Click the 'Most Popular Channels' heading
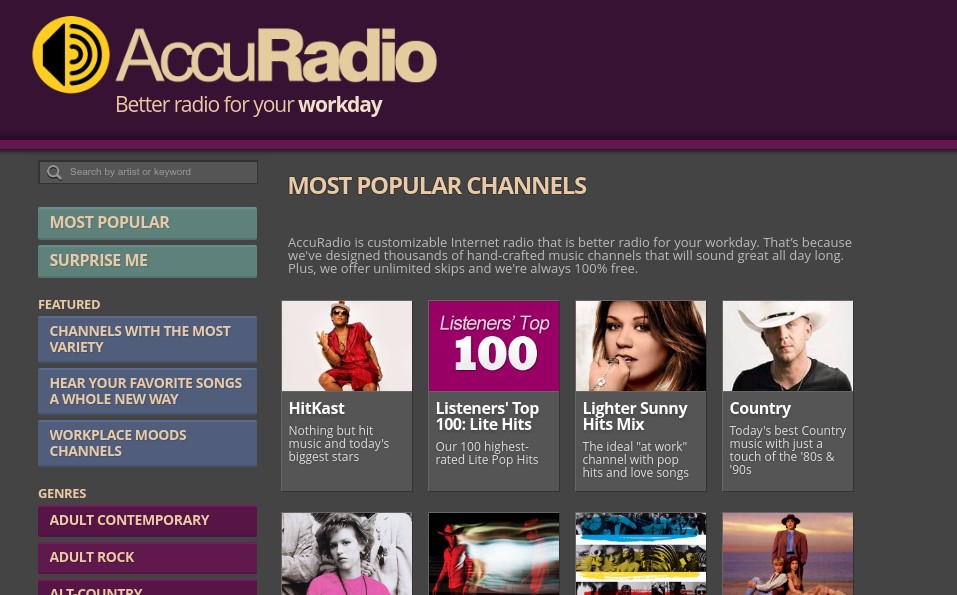Viewport: 957px width, 595px height. pos(437,186)
